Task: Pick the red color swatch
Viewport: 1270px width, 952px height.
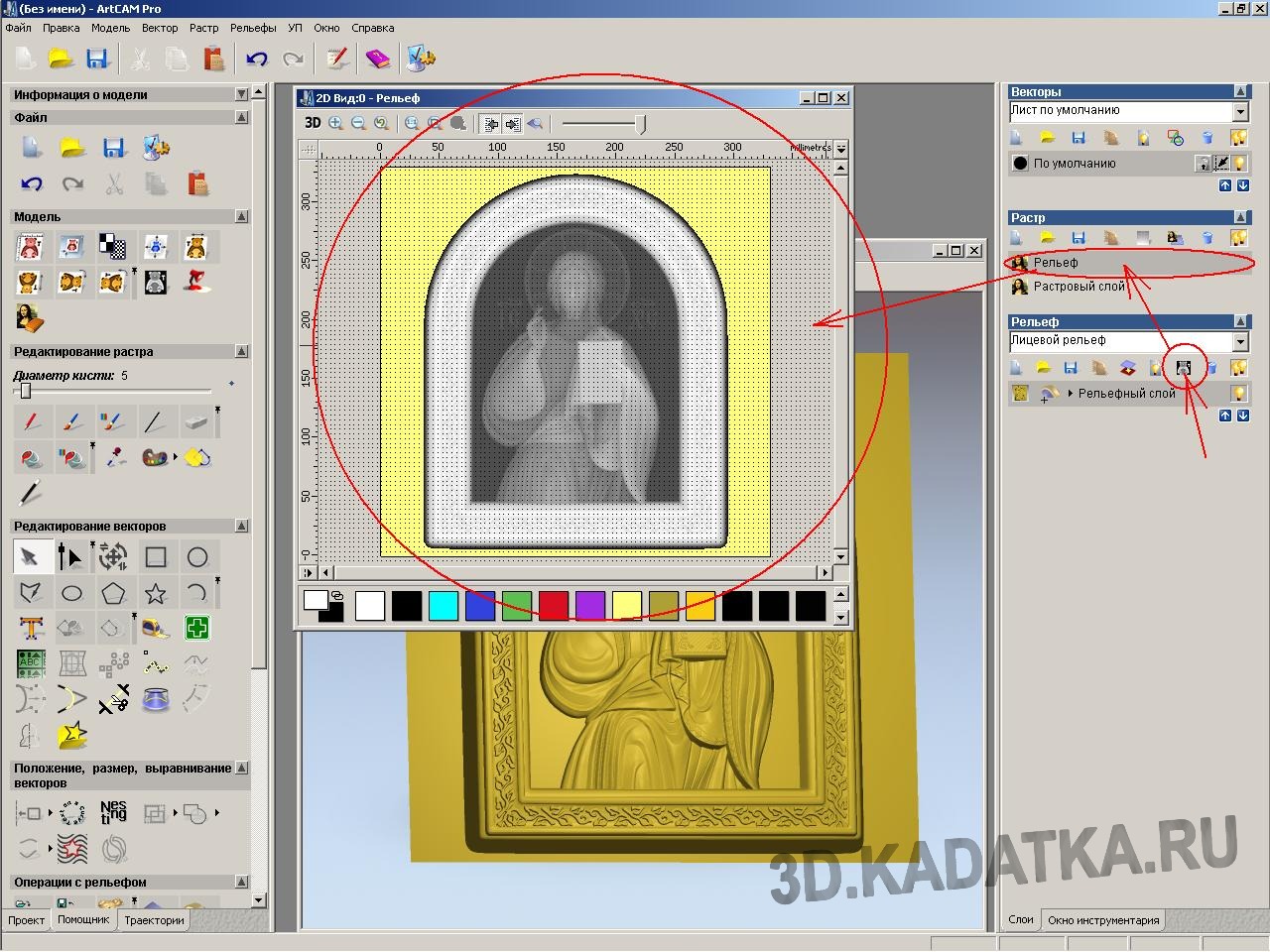Action: [x=554, y=606]
